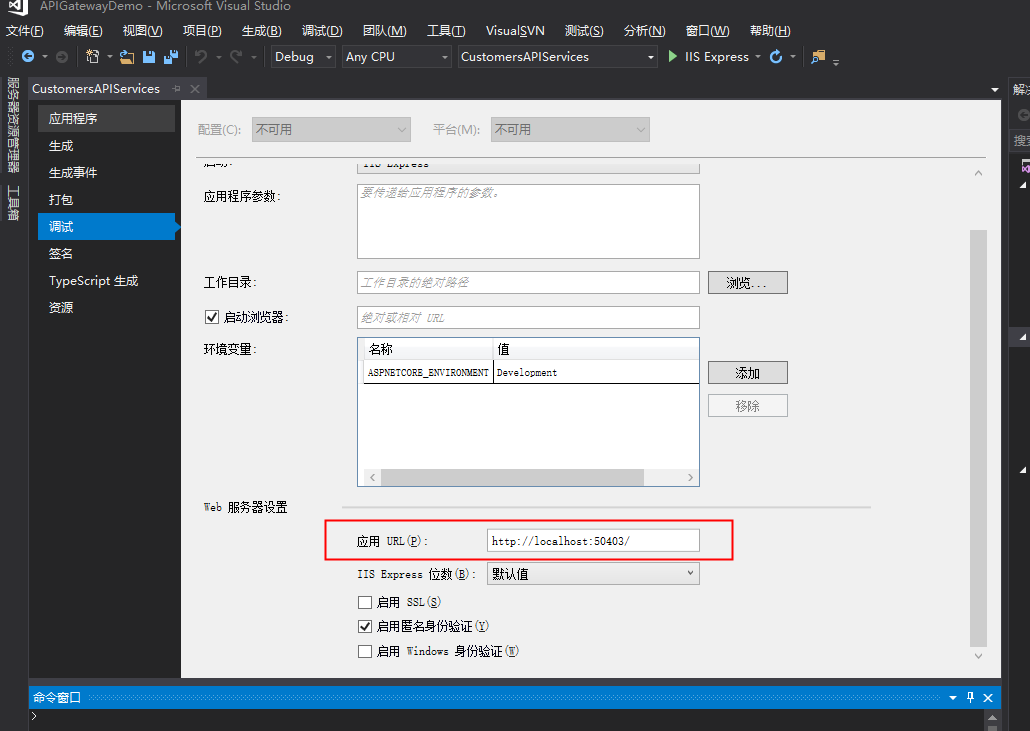Open the 团队(M) menu

[384, 31]
